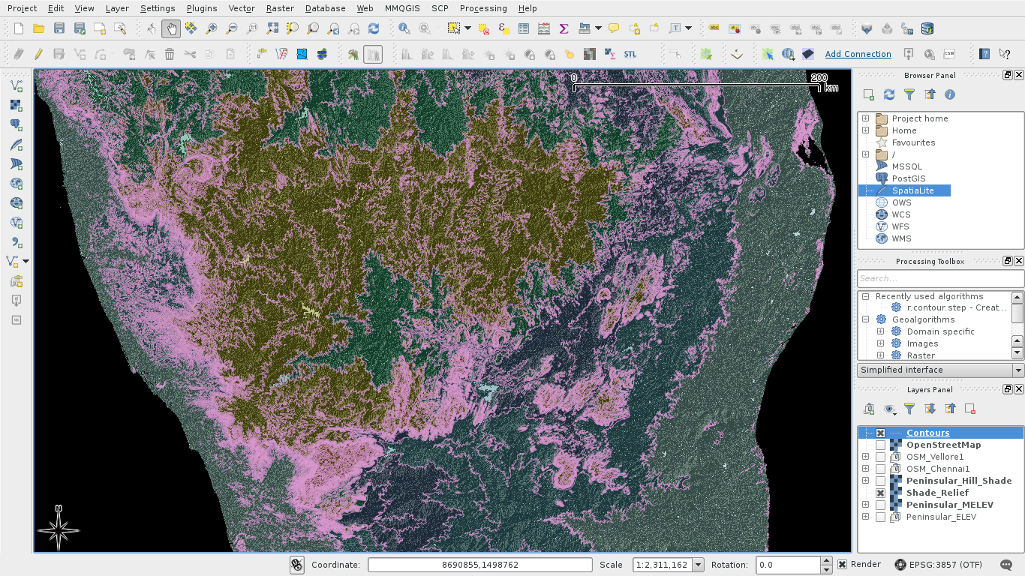Open the Simplified interface dropdown
1025x576 pixels.
1018,370
